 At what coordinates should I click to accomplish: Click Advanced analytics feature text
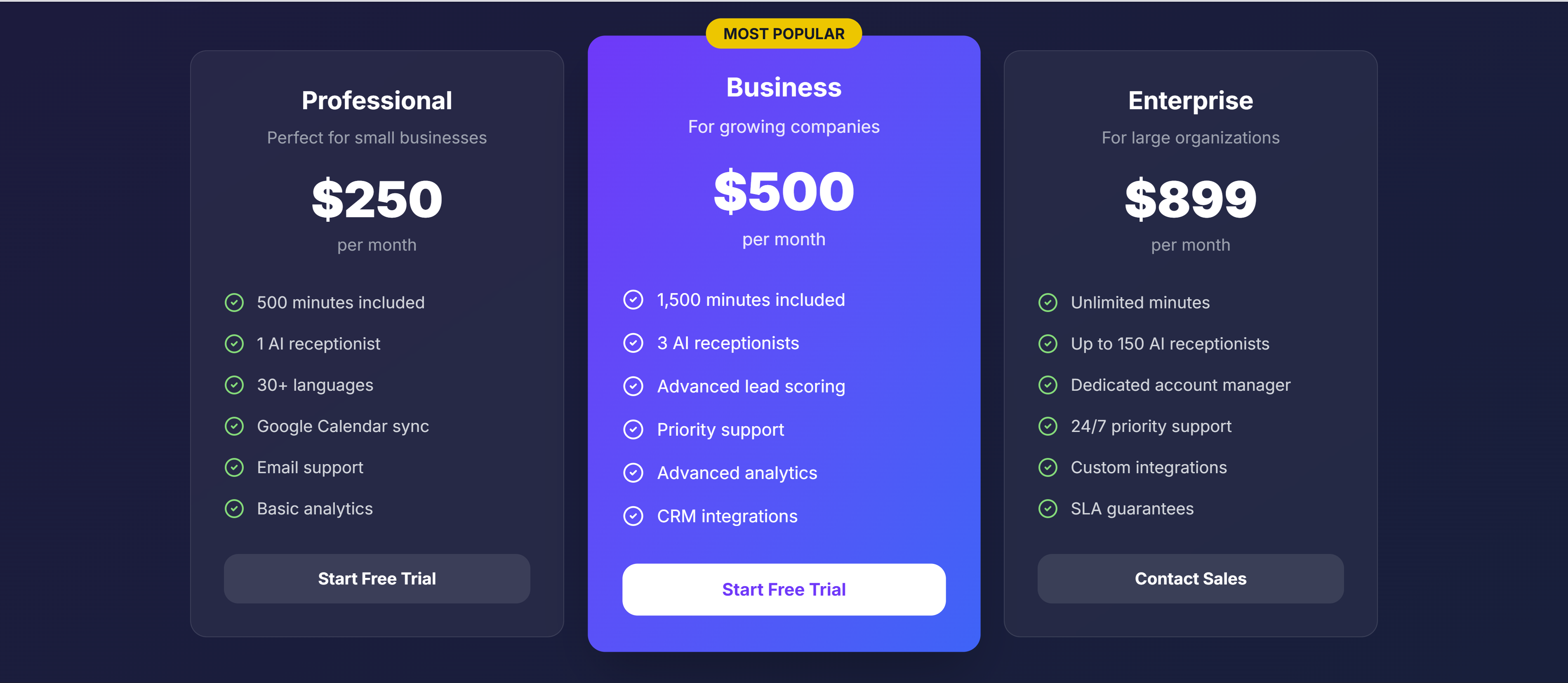point(737,472)
